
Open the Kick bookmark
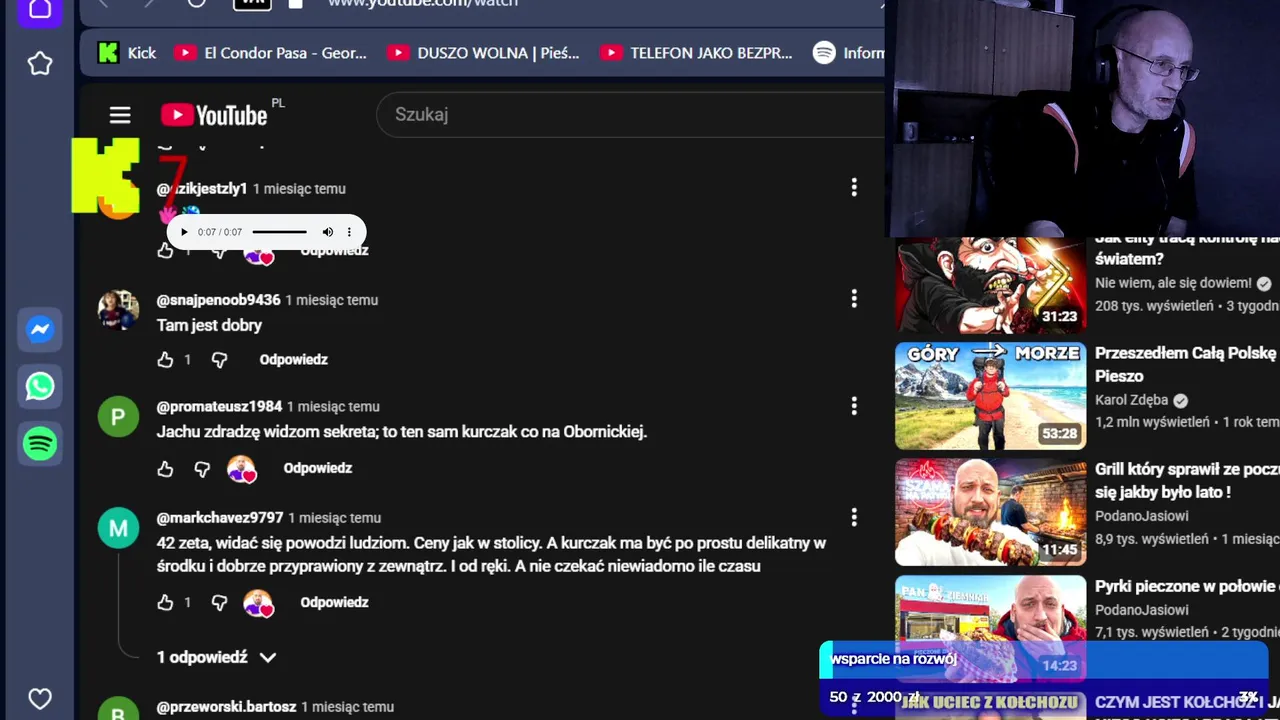[127, 53]
